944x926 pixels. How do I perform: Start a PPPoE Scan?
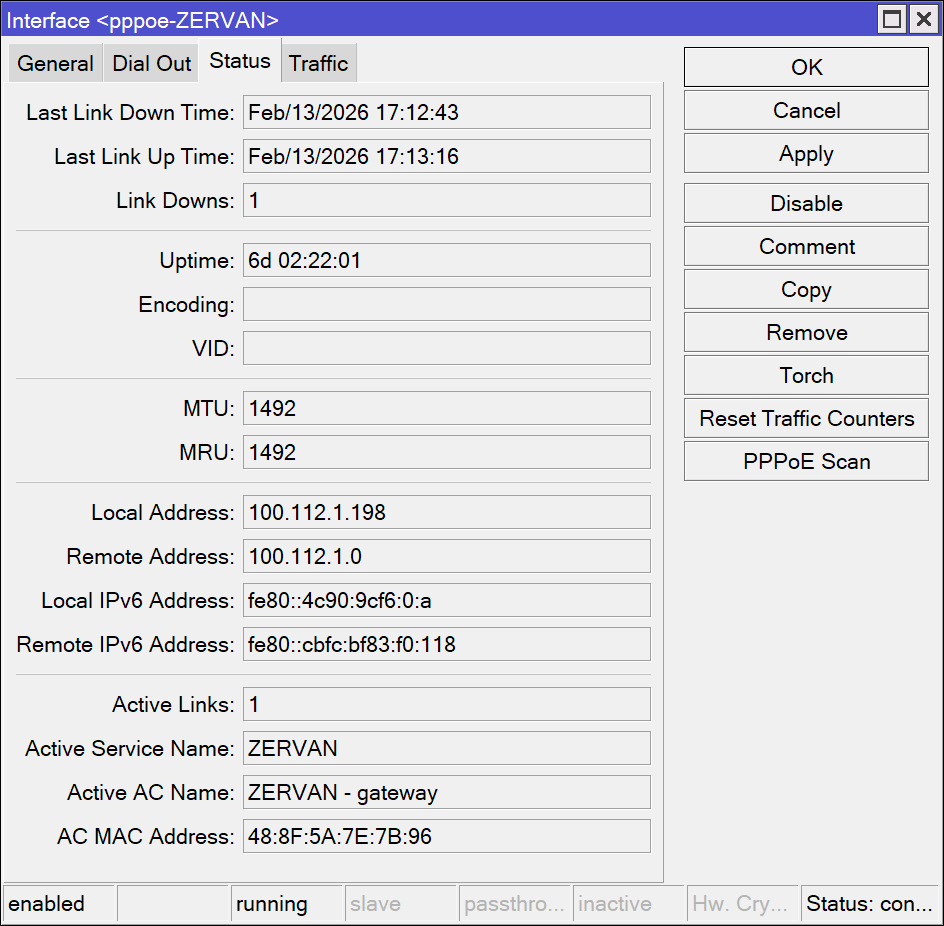pyautogui.click(x=806, y=461)
